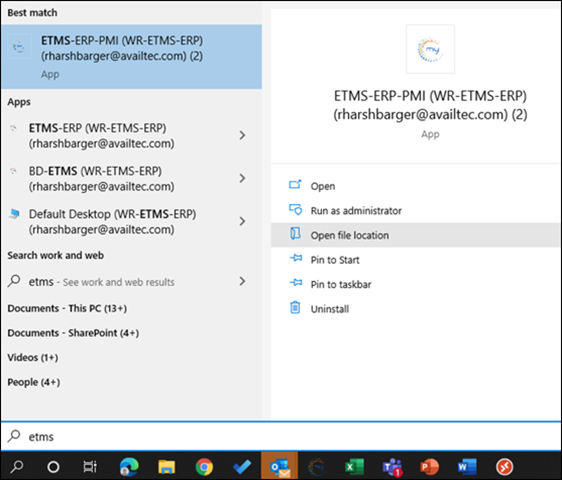Image resolution: width=562 pixels, height=480 pixels.
Task: Open the blue checkmark To Do app
Action: point(242,467)
